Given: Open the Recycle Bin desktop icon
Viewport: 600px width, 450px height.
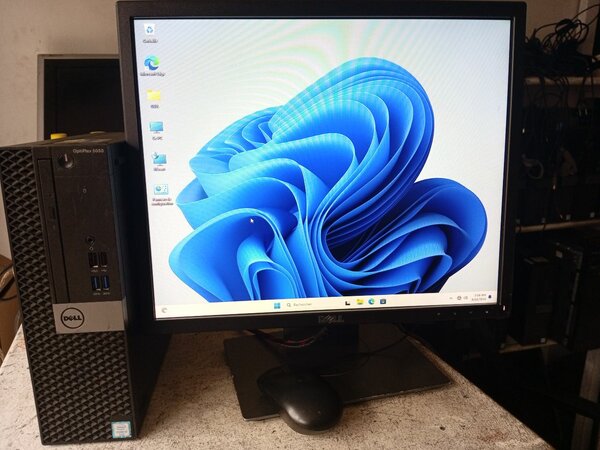Looking at the screenshot, I should point(150,33).
